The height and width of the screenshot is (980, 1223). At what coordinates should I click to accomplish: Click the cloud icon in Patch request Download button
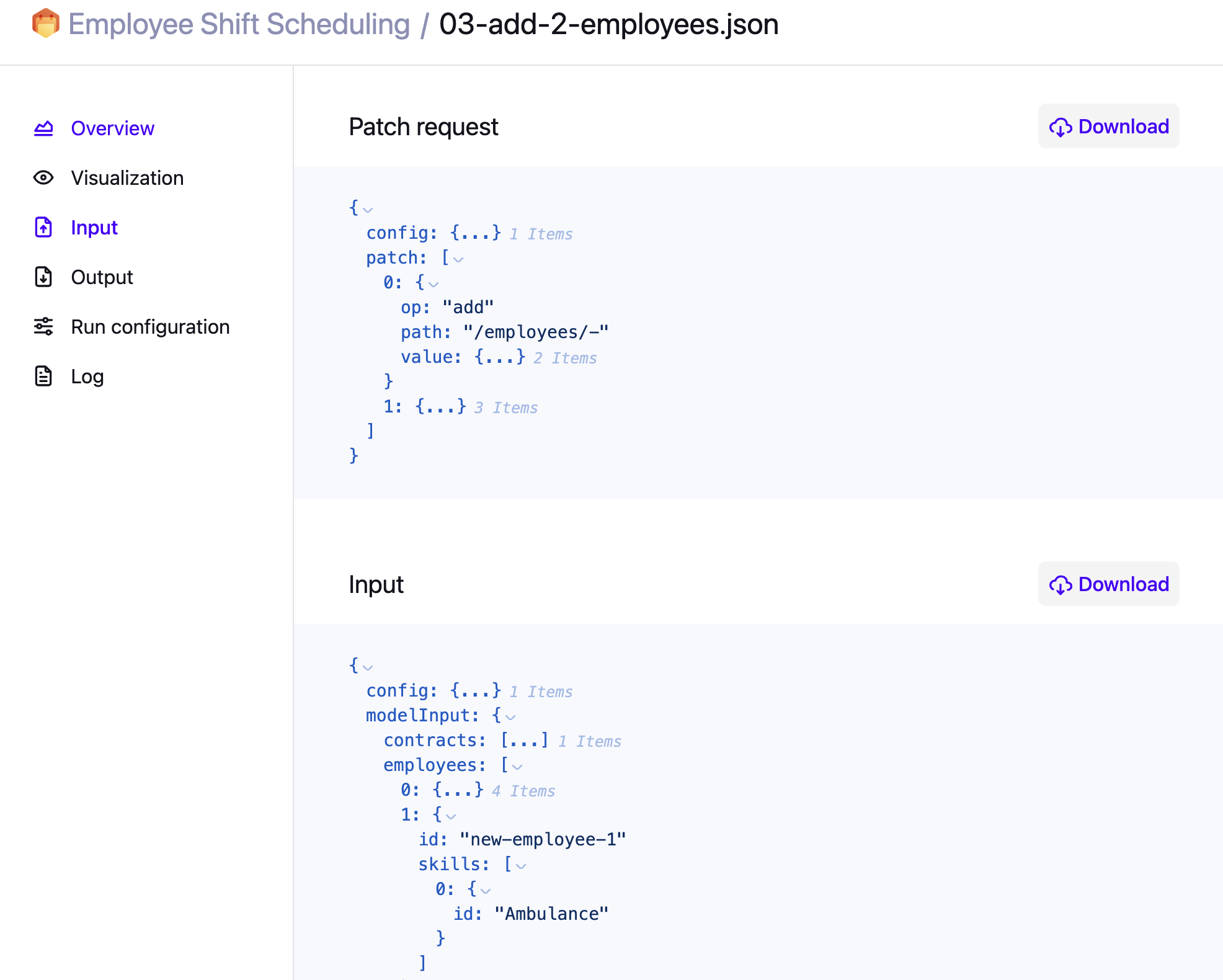pyautogui.click(x=1061, y=127)
